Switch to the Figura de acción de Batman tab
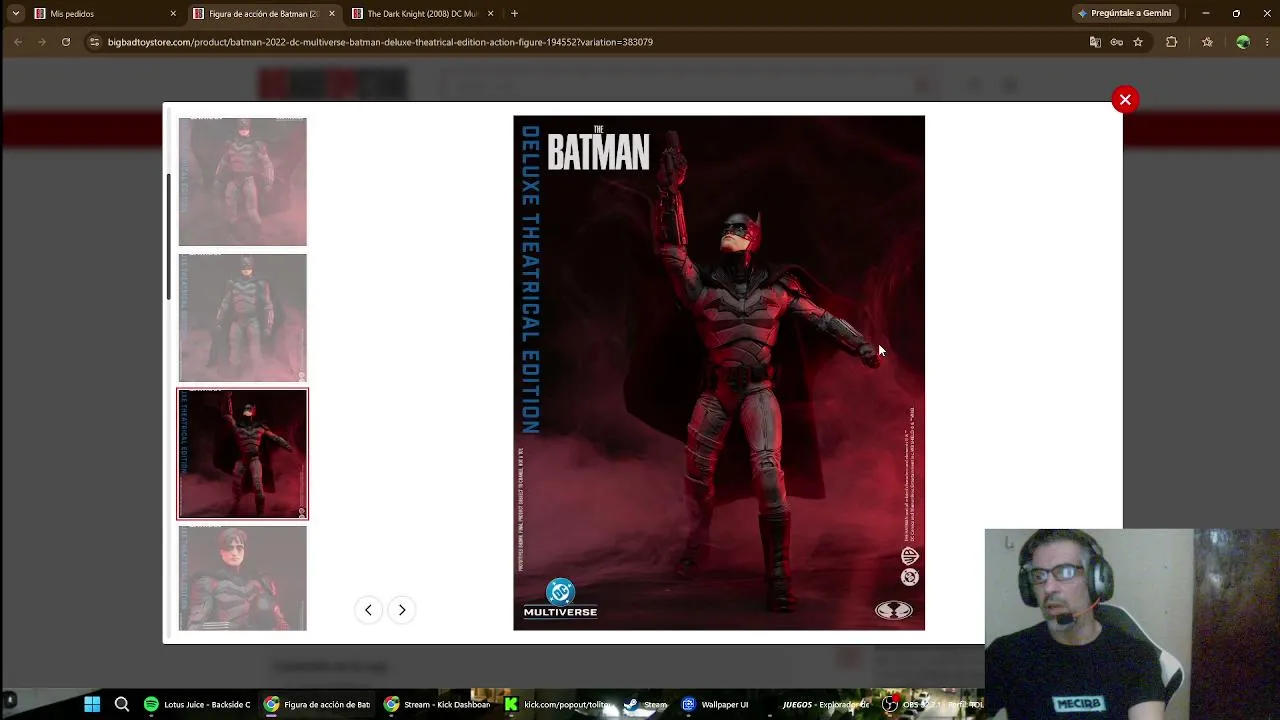This screenshot has height=720, width=1280. (263, 14)
